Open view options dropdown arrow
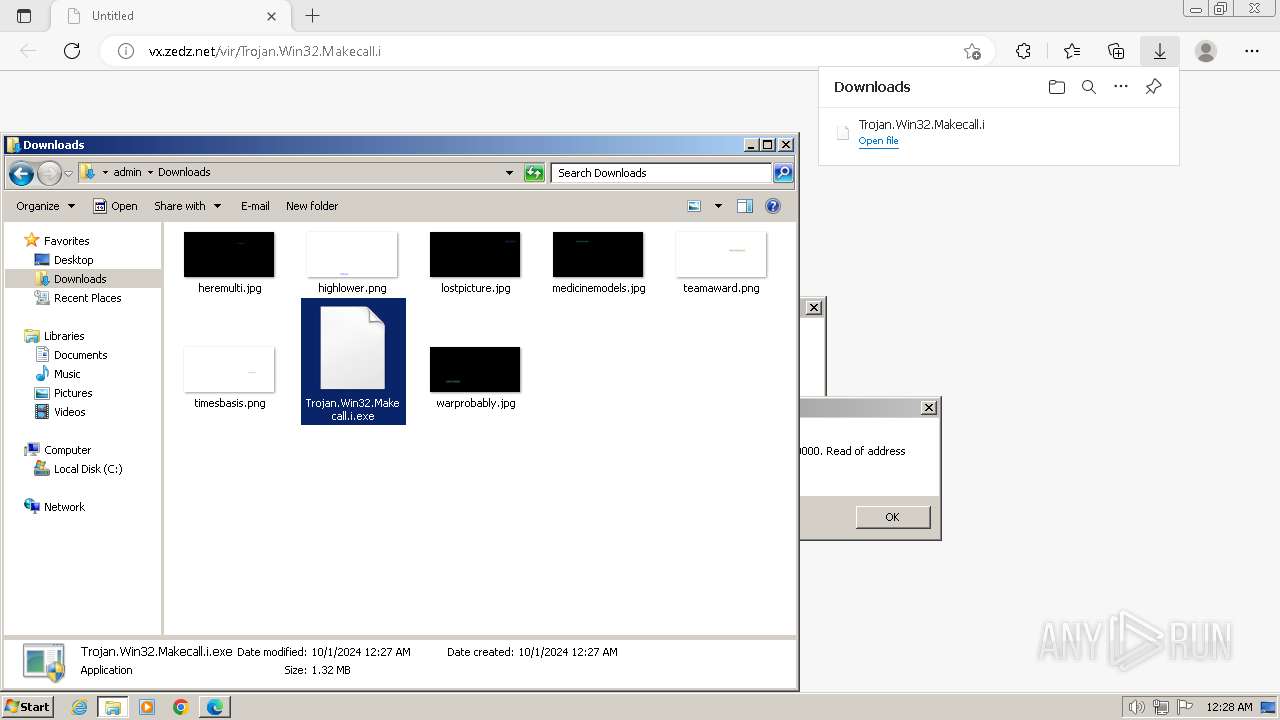The image size is (1280, 720). [717, 206]
